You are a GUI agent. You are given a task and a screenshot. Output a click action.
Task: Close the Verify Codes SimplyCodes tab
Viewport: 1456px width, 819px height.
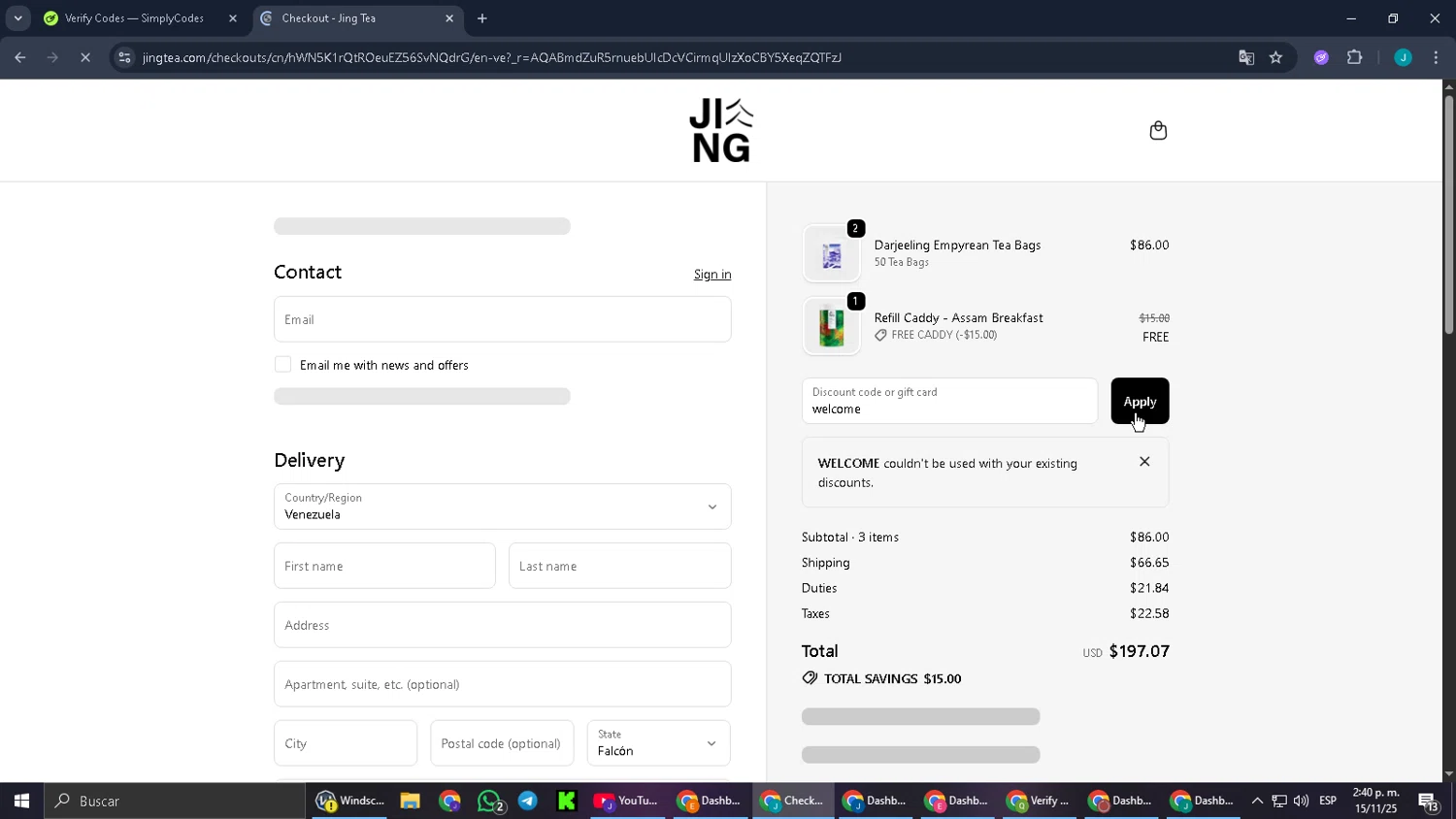(232, 18)
